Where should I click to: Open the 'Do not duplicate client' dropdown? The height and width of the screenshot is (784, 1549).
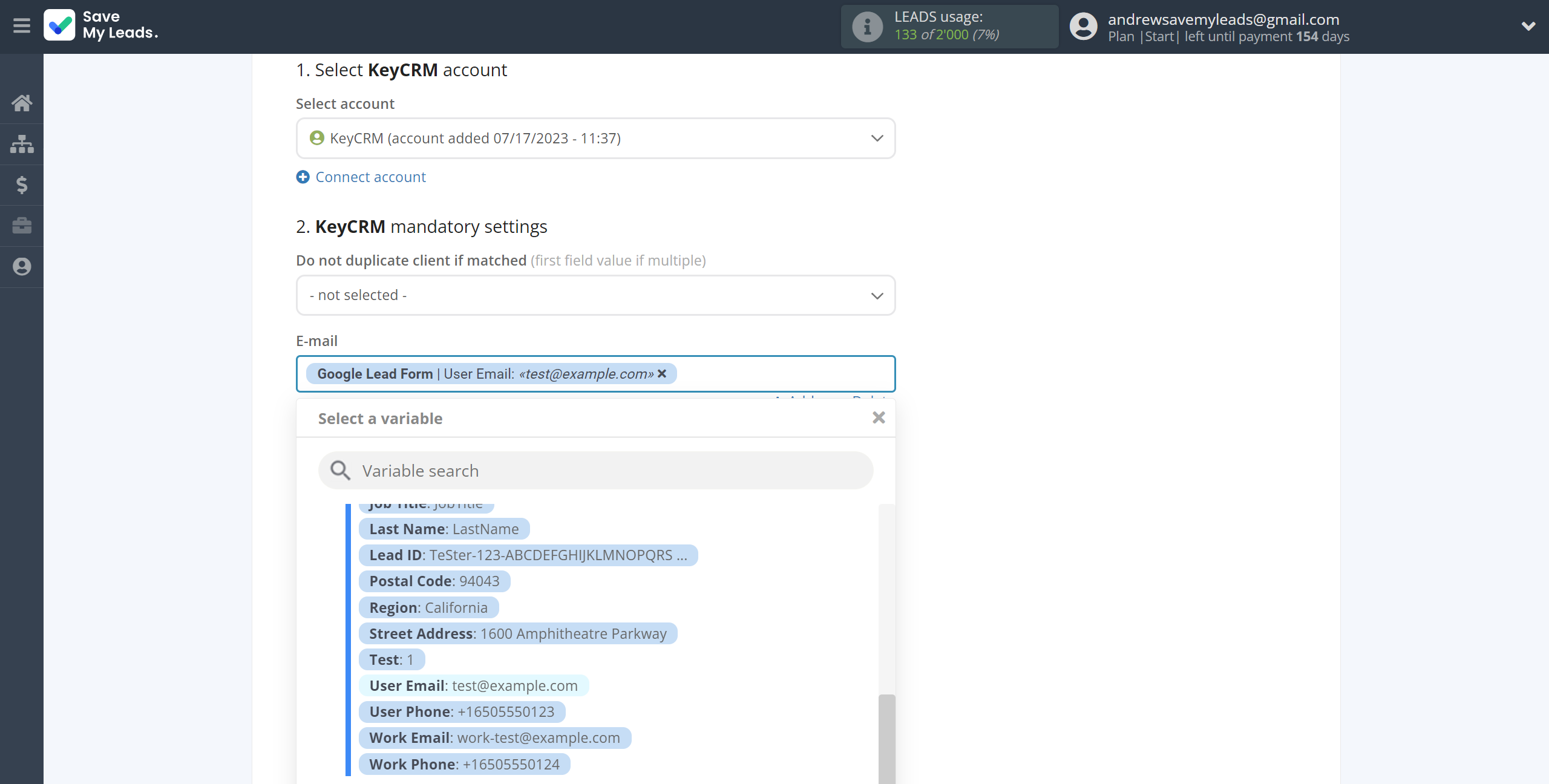tap(595, 295)
